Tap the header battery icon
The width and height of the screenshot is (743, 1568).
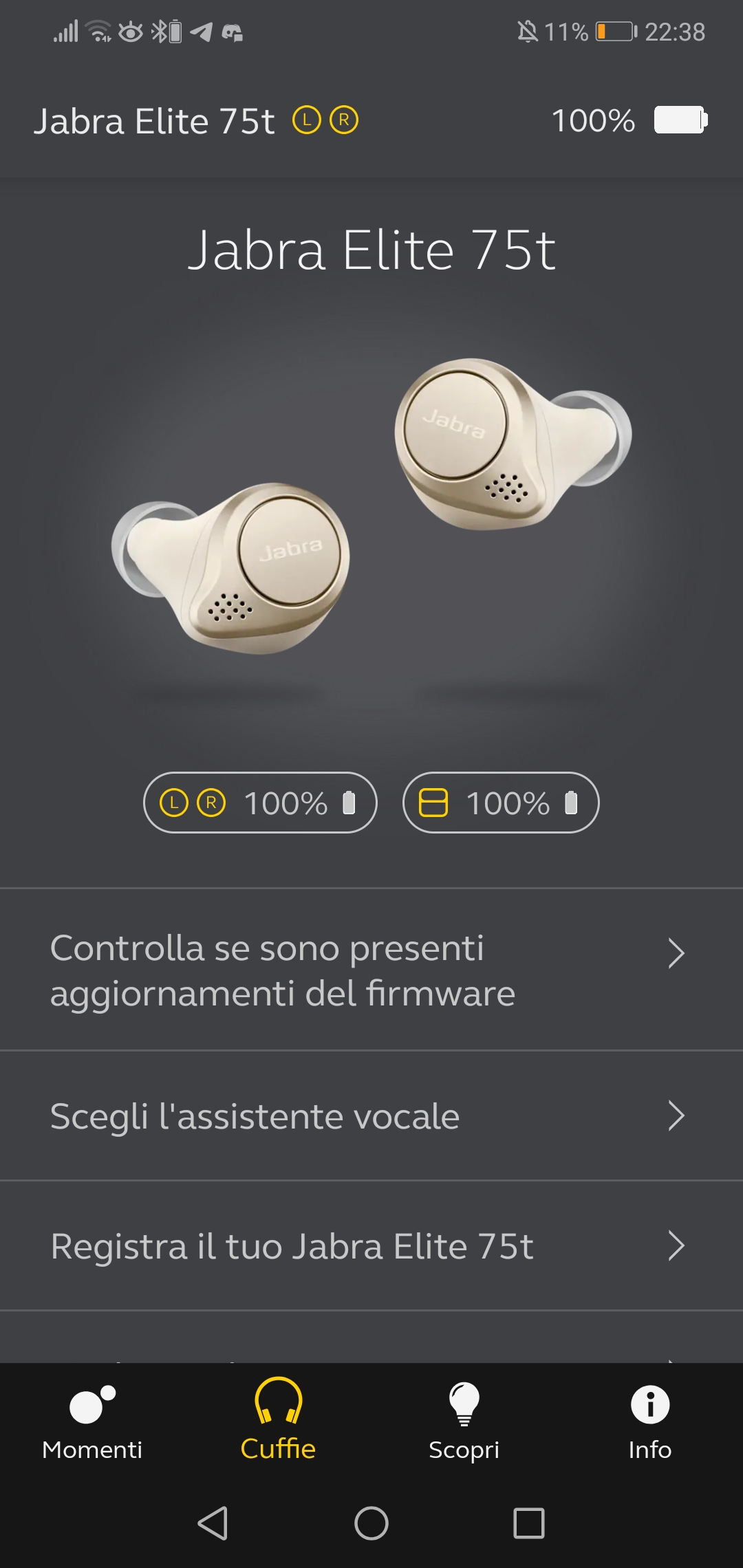680,120
